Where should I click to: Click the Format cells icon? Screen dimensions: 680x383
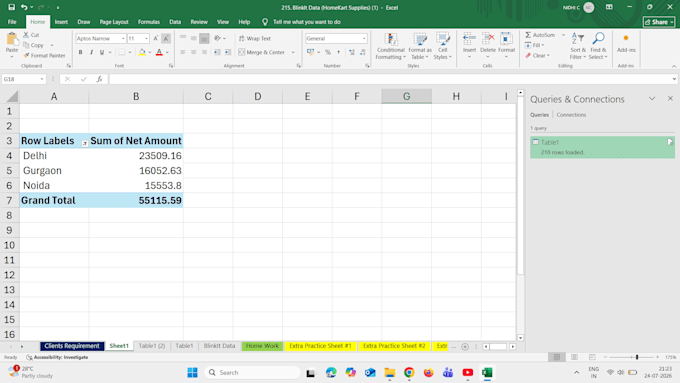pos(506,39)
